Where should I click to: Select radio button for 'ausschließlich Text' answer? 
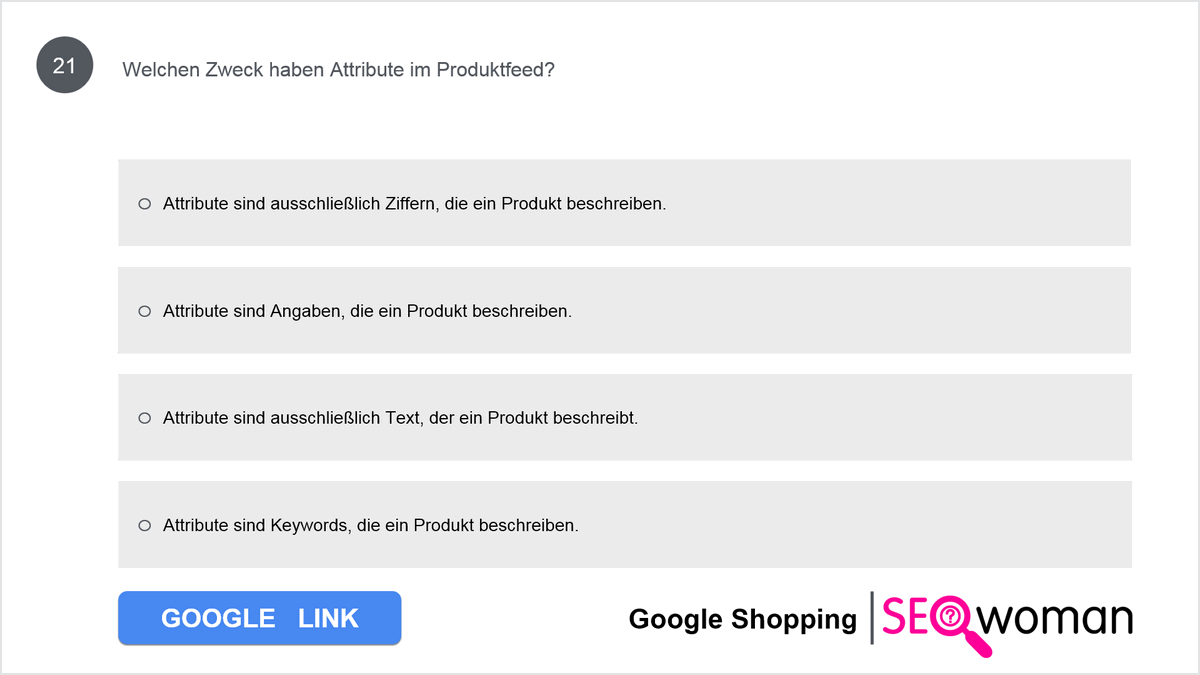144,417
